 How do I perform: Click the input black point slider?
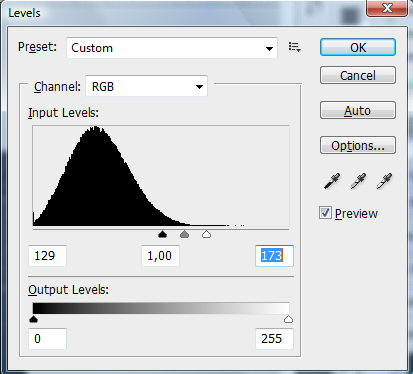click(162, 234)
